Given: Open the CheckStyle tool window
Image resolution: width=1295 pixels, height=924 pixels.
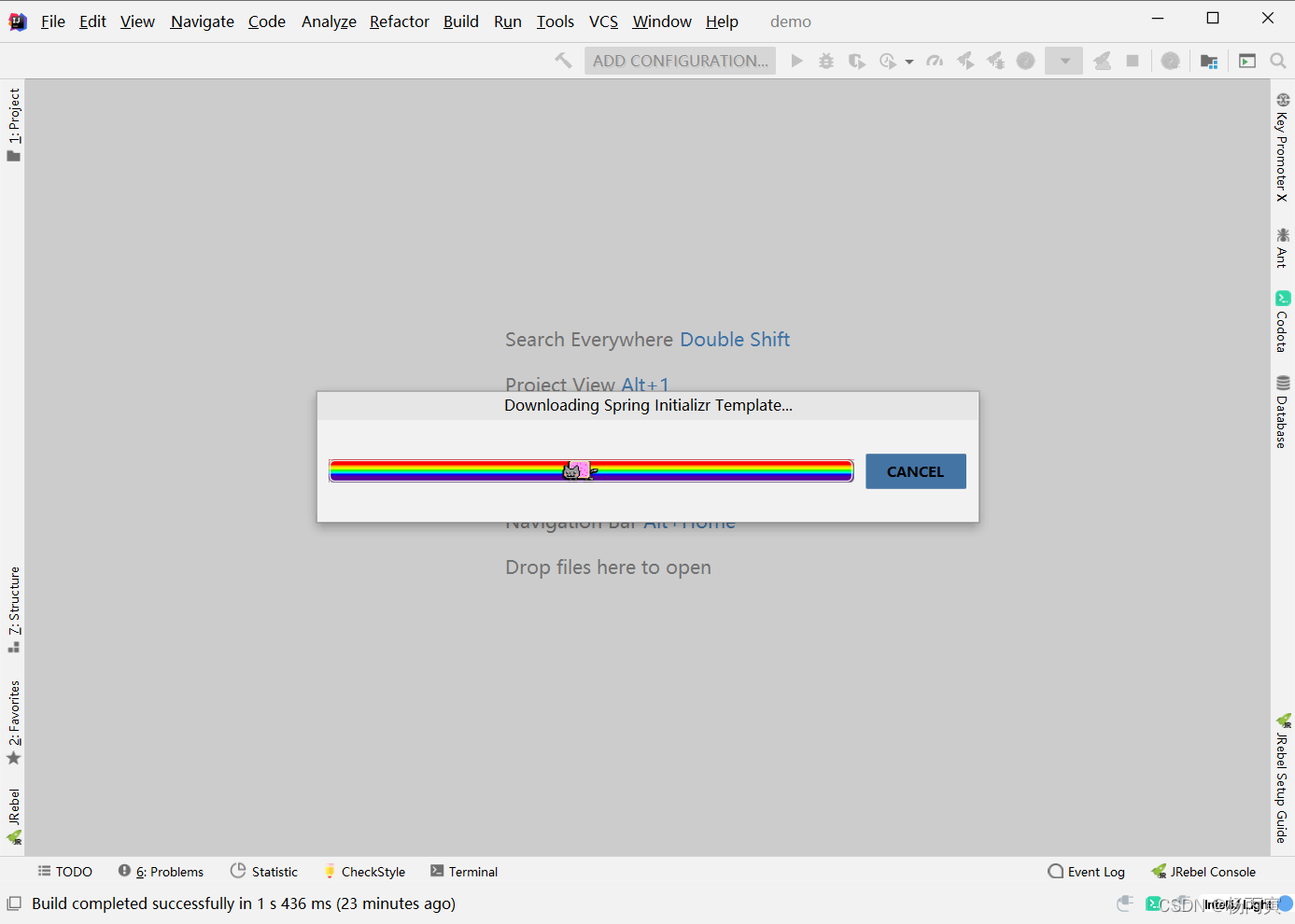Looking at the screenshot, I should pyautogui.click(x=364, y=872).
